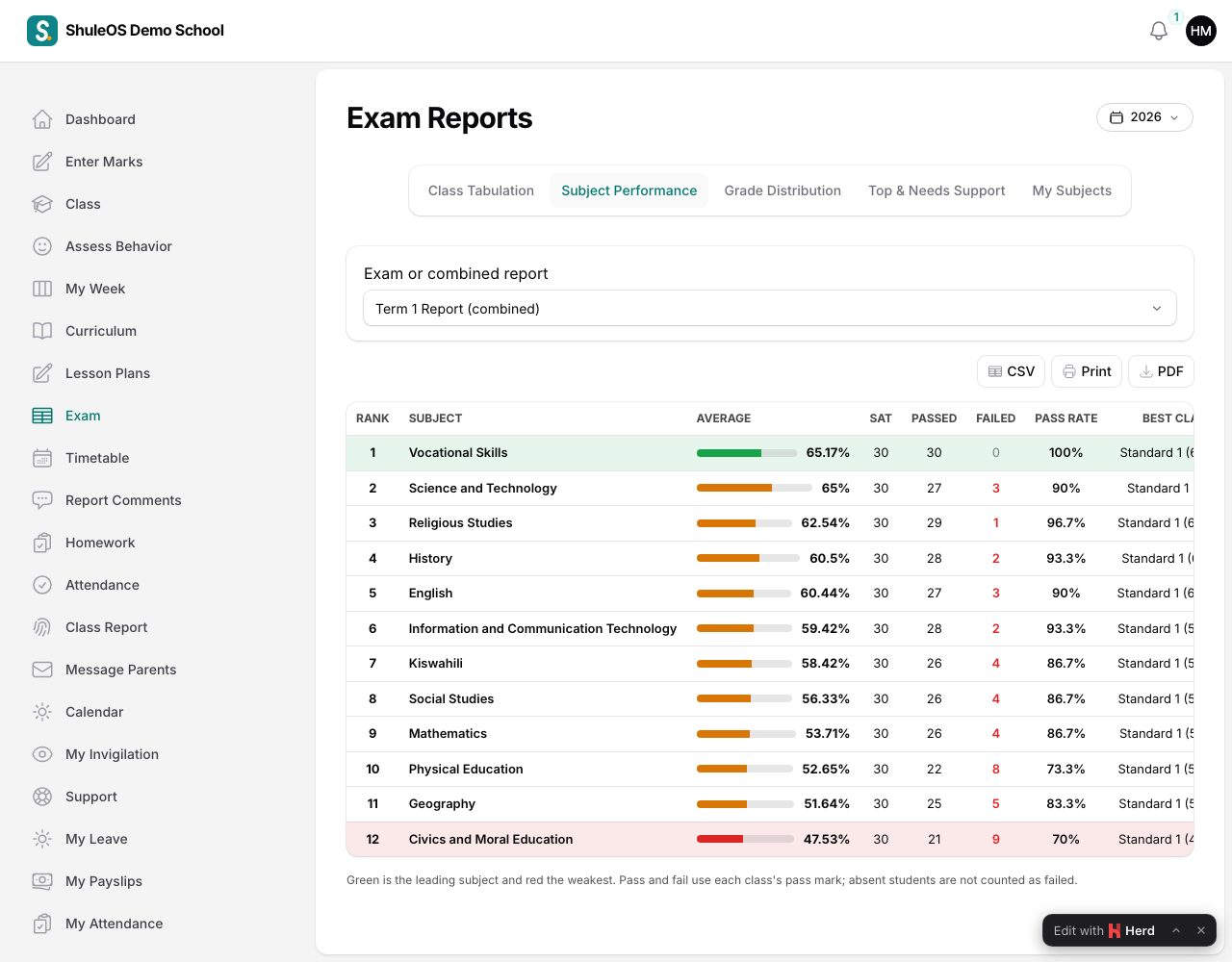Viewport: 1232px width, 962px height.
Task: Open Dashboard from the sidebar
Action: (x=100, y=119)
